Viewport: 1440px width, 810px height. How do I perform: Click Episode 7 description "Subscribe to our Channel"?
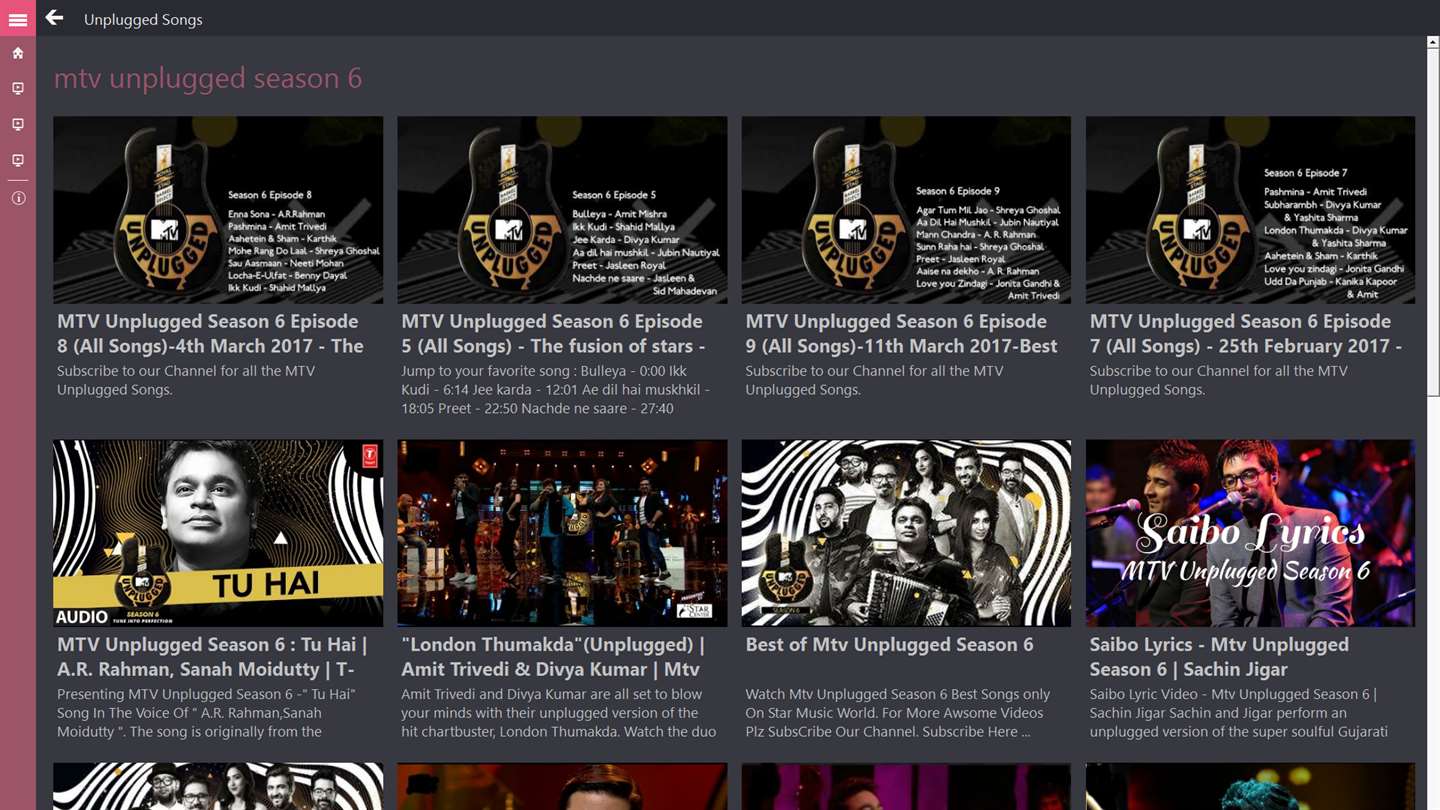click(1218, 380)
